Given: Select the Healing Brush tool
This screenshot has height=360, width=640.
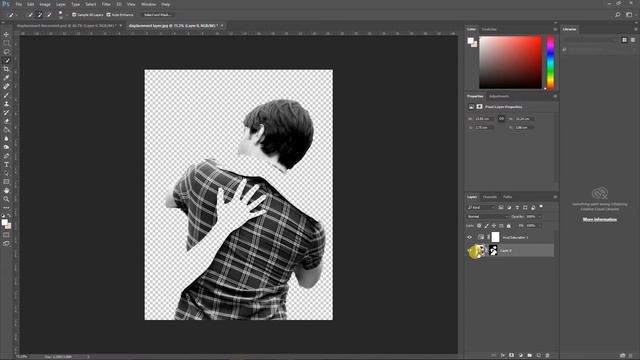Looking at the screenshot, I should [x=6, y=86].
